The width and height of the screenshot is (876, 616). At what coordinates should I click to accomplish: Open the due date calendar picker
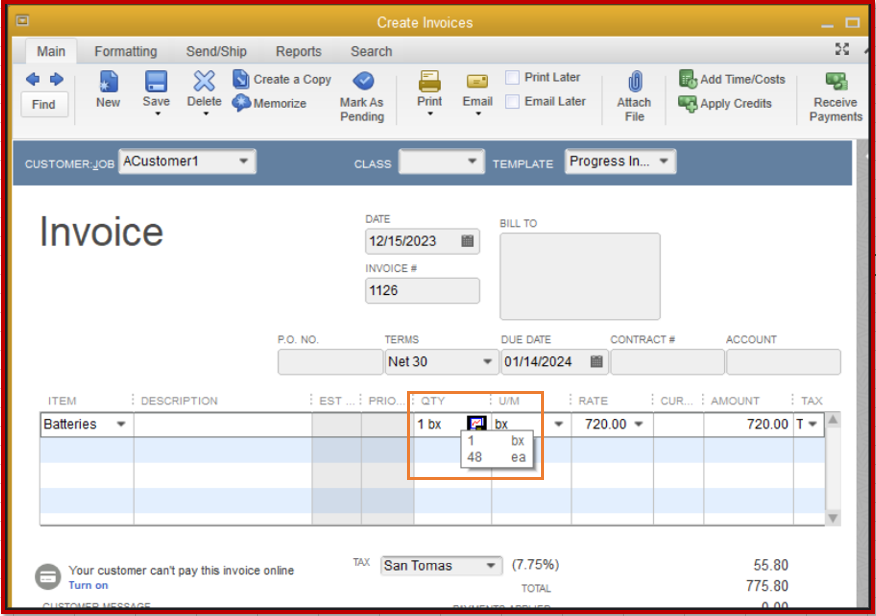[x=597, y=361]
